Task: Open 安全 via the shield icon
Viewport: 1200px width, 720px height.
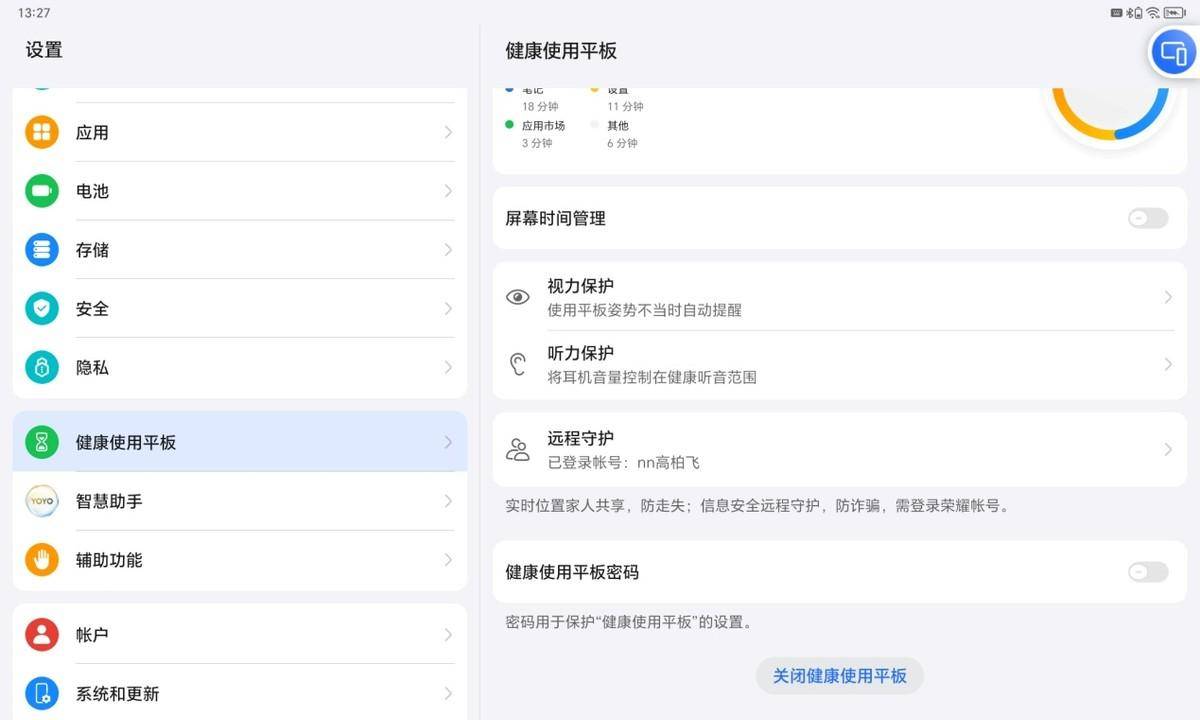Action: (x=41, y=308)
